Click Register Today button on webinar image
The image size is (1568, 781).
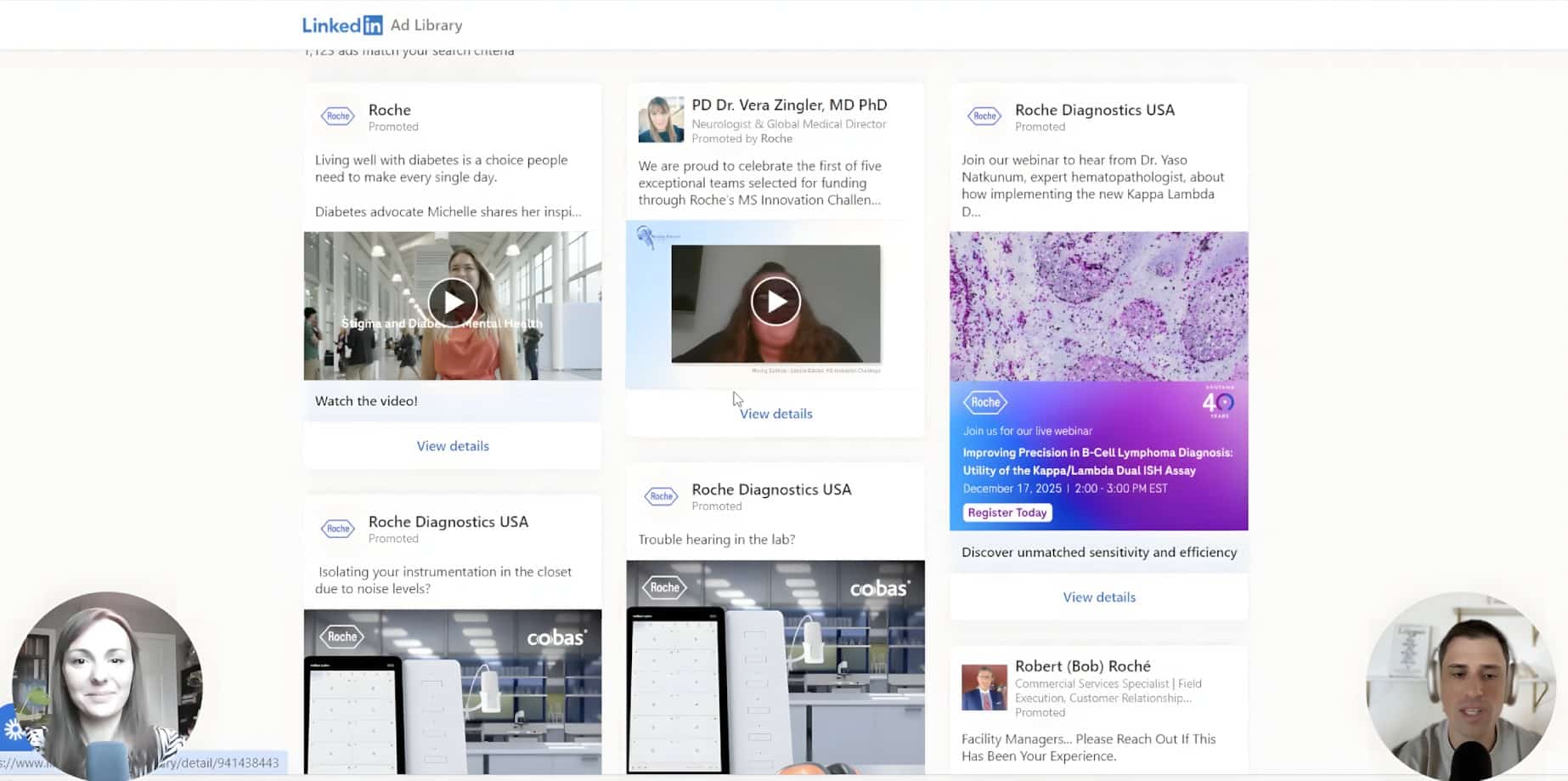point(1007,512)
